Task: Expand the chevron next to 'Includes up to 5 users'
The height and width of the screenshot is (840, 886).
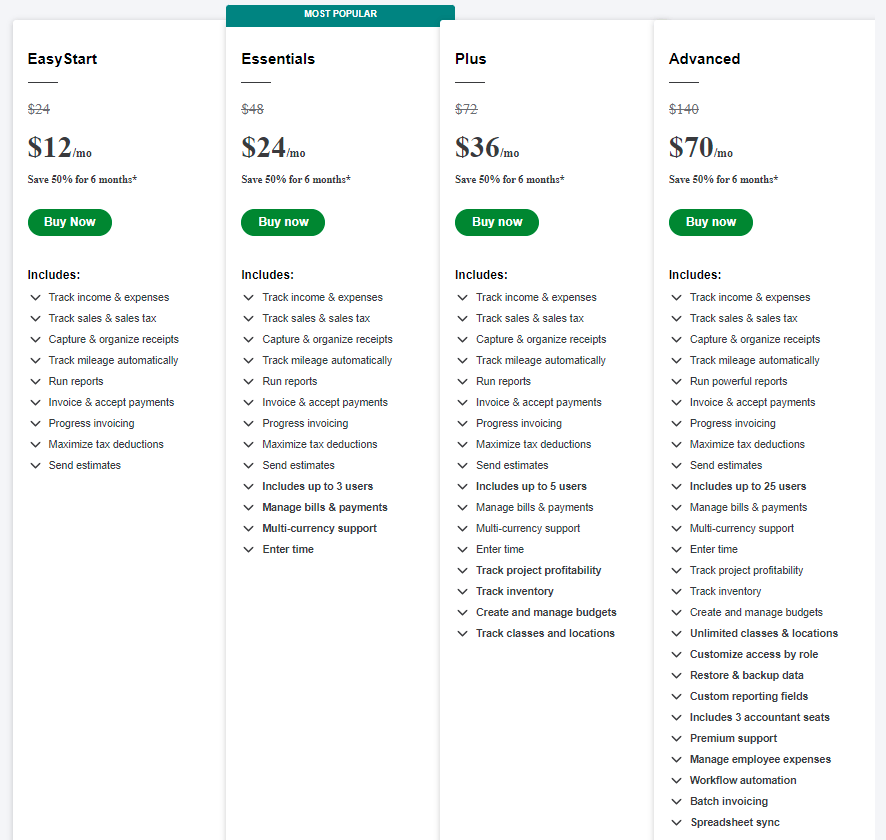Action: point(463,487)
